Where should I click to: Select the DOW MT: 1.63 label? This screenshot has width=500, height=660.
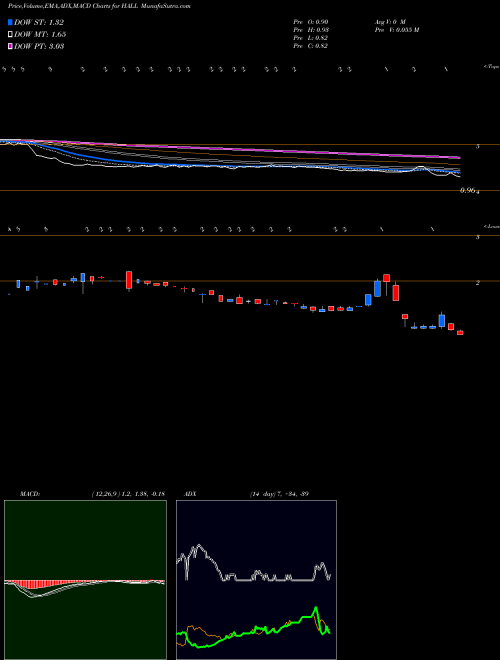tap(40, 35)
